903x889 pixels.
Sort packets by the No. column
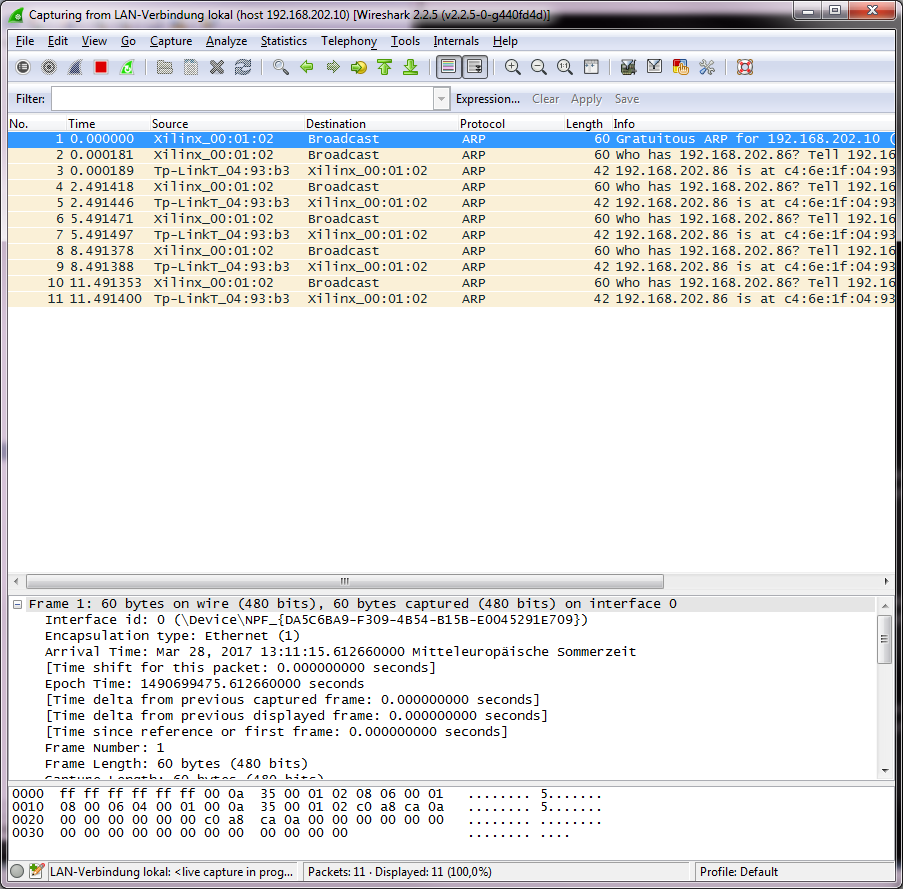tap(37, 124)
